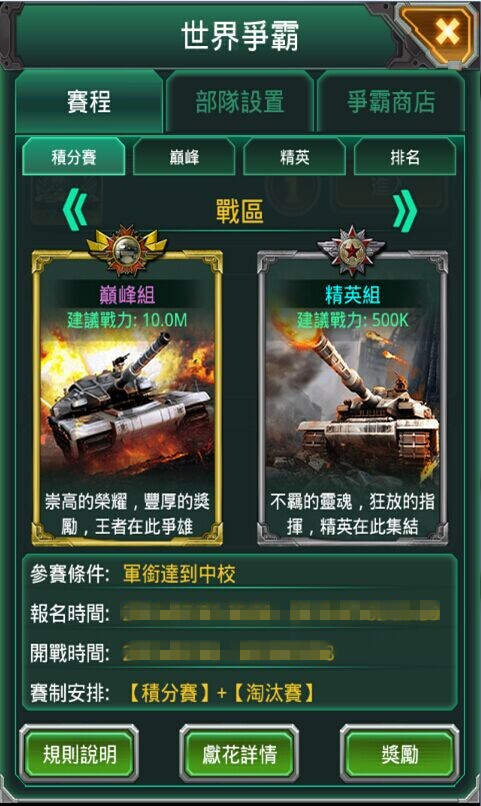Go to previous 戰區 with left double-arrow
481x806 pixels.
(75, 209)
